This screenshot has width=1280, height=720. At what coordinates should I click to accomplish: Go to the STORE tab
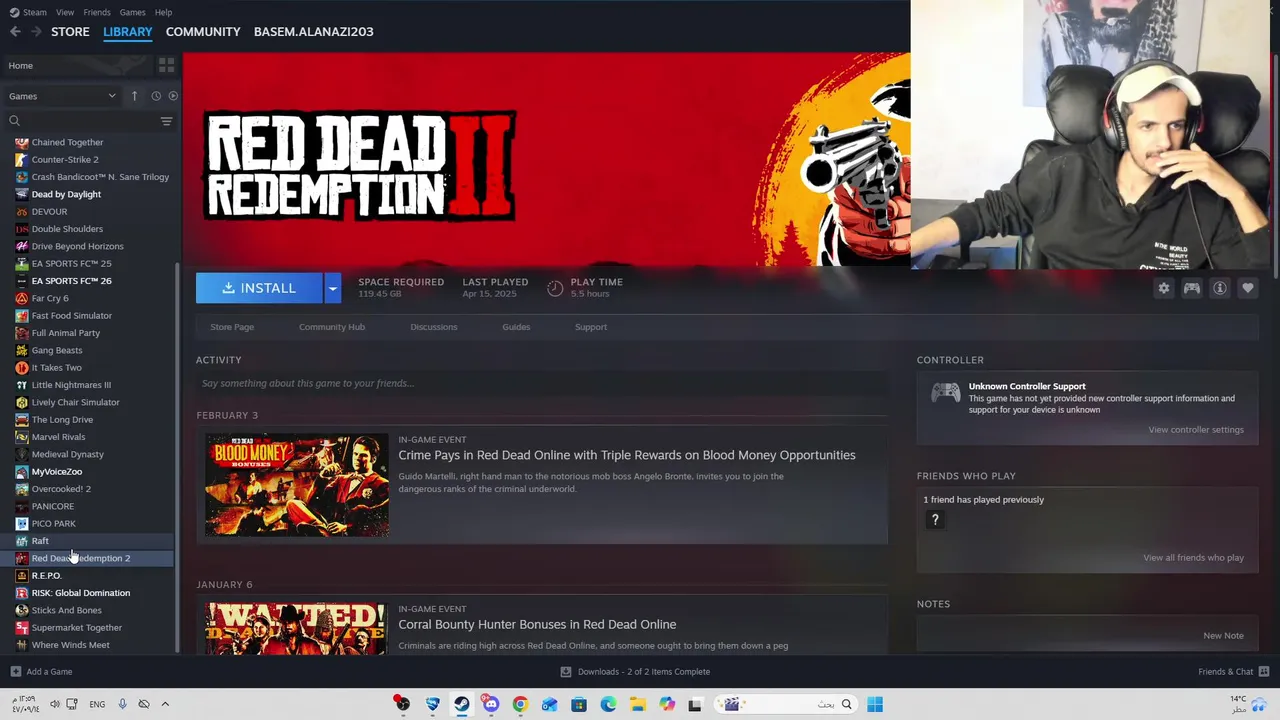click(x=70, y=32)
